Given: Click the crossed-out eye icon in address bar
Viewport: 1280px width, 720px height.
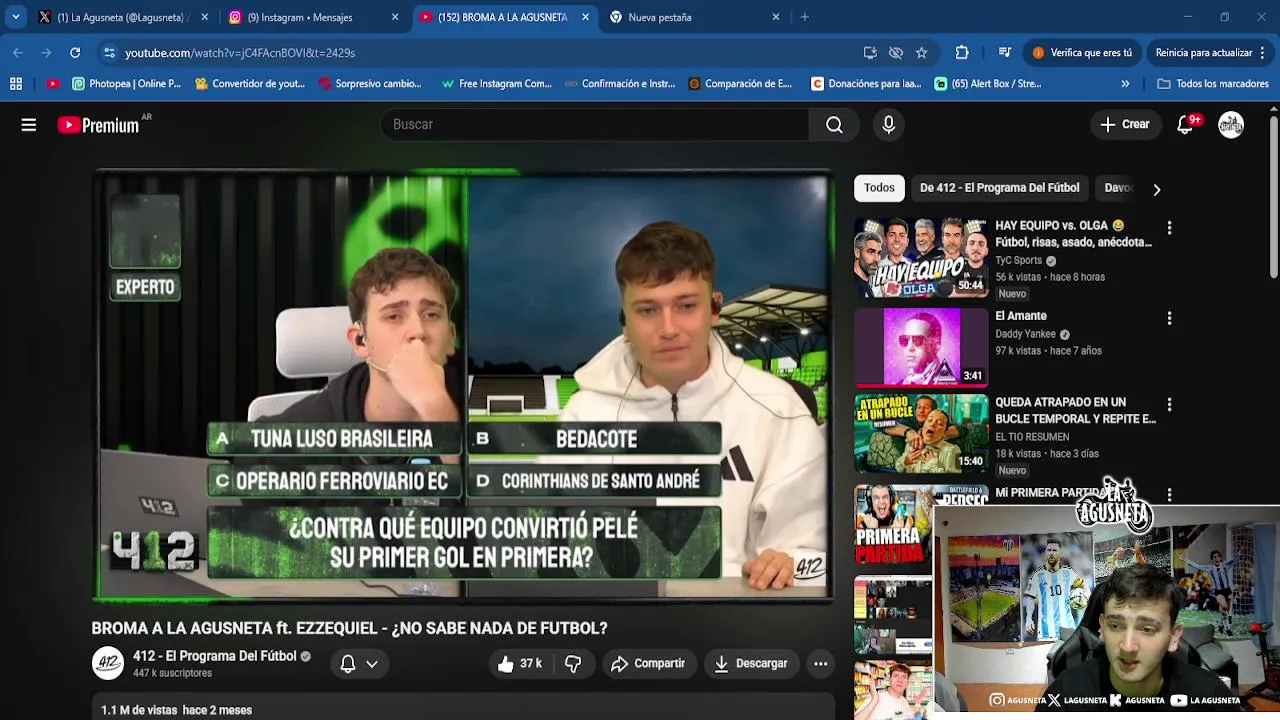Looking at the screenshot, I should [896, 53].
